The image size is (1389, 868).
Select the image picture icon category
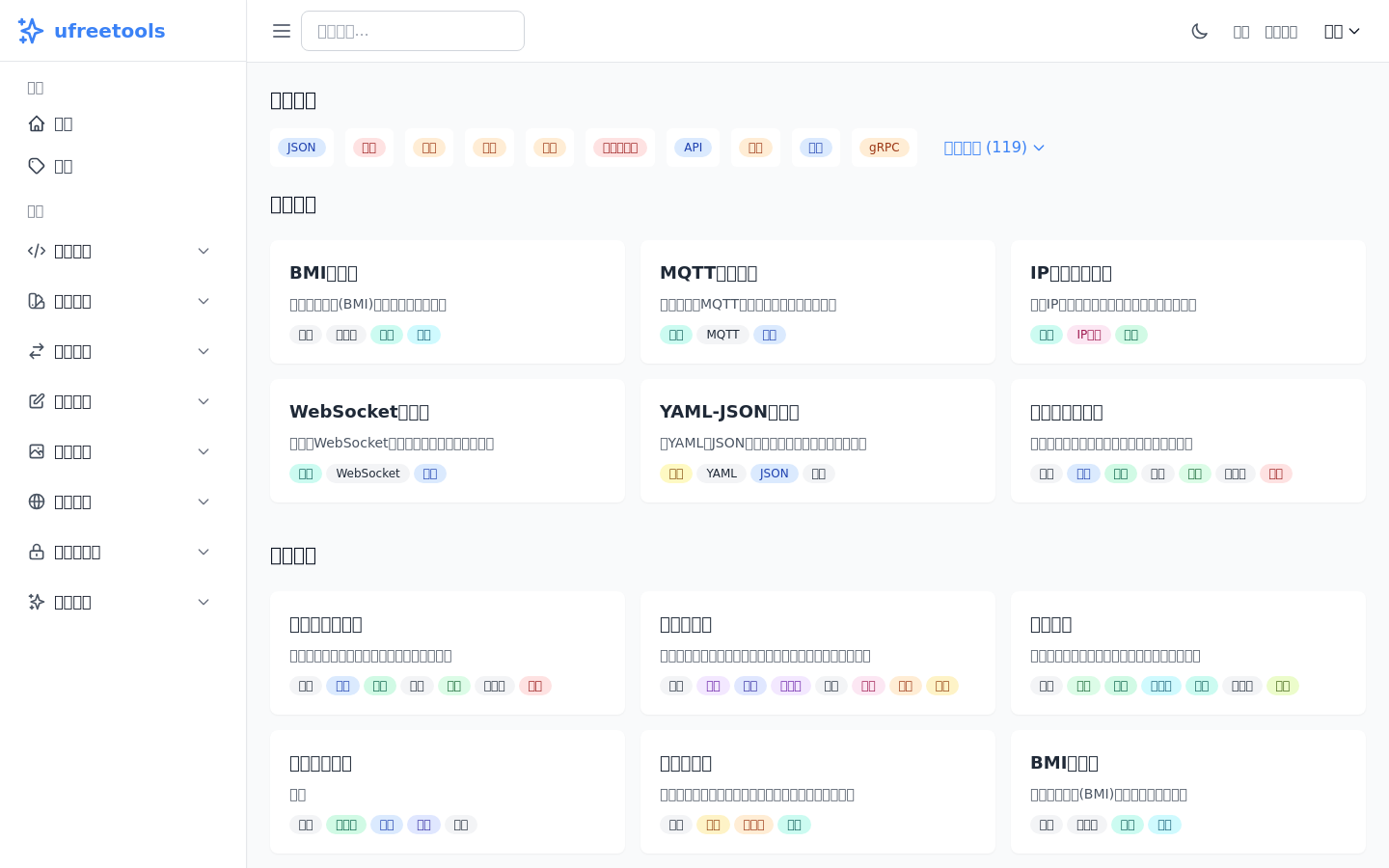tap(37, 451)
